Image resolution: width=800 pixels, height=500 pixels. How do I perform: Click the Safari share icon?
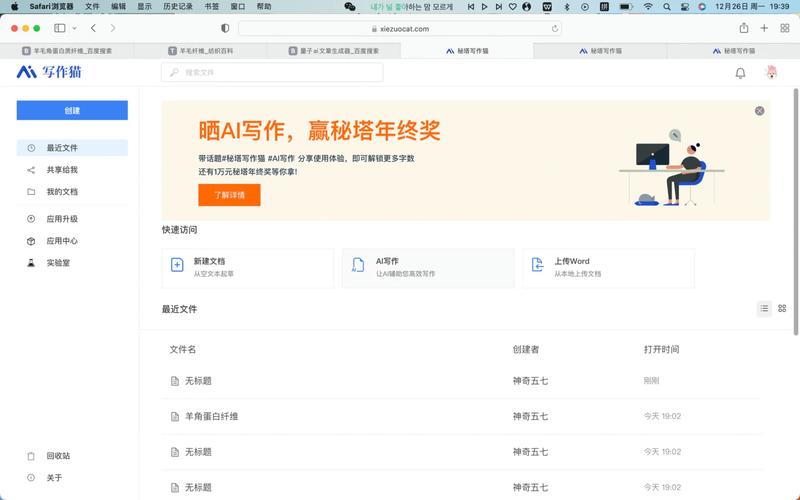pyautogui.click(x=744, y=28)
